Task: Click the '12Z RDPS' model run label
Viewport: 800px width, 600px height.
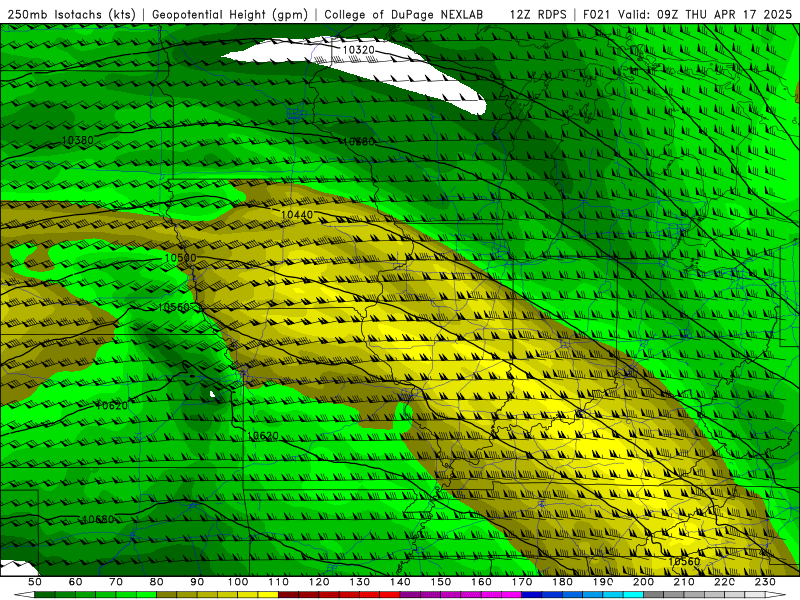Action: tap(538, 15)
